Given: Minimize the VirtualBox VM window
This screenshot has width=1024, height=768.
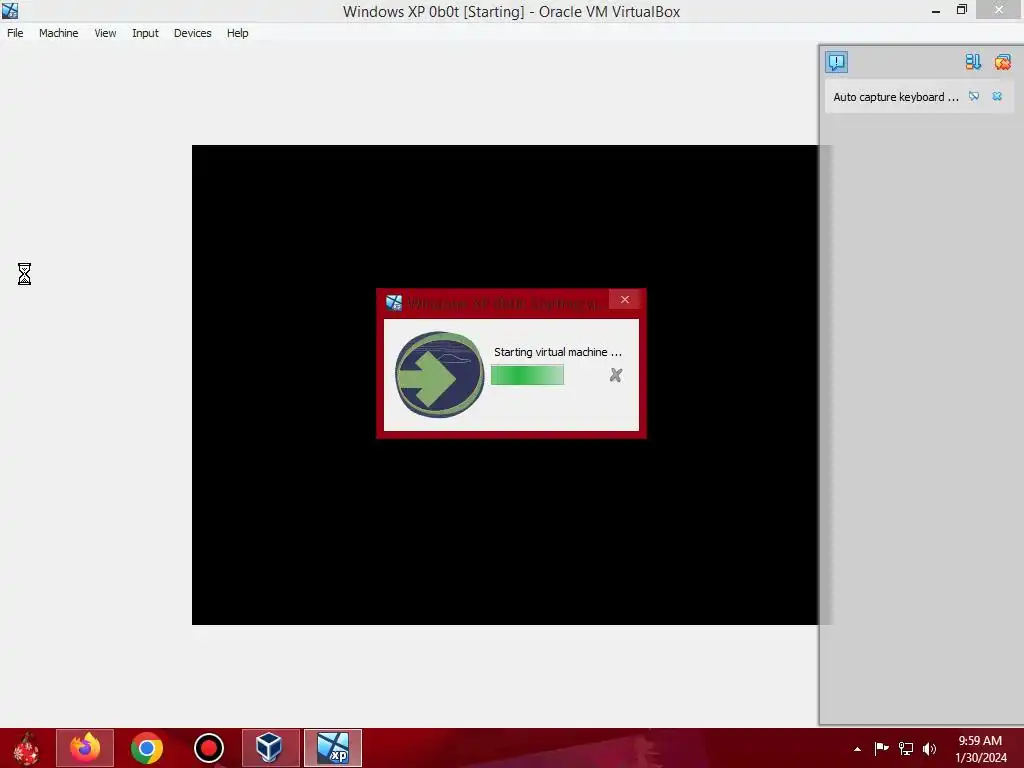Looking at the screenshot, I should (936, 10).
